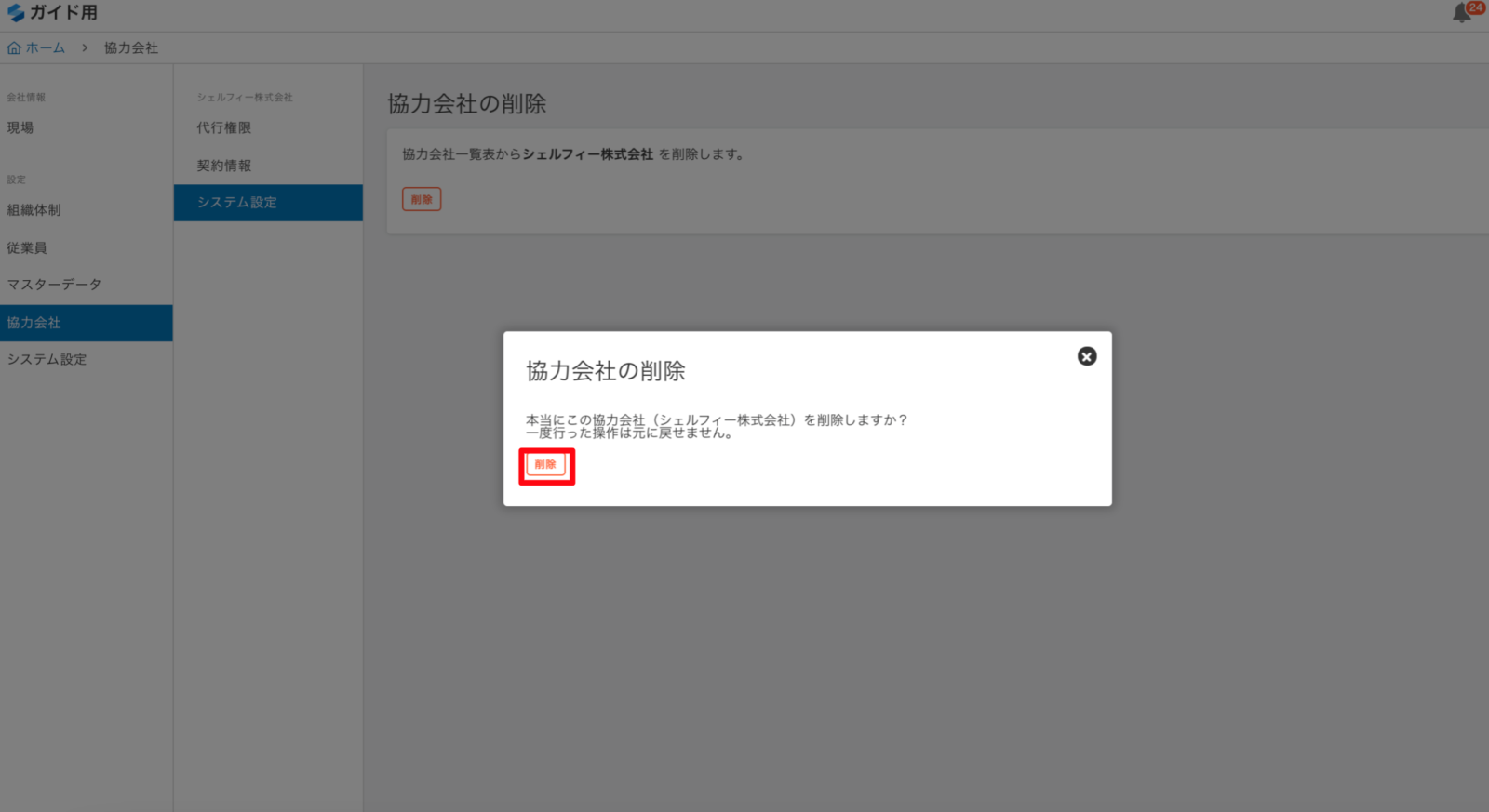Viewport: 1489px width, 812px height.
Task: Select 協力会社 in the left sidebar
Action: pyautogui.click(x=86, y=323)
